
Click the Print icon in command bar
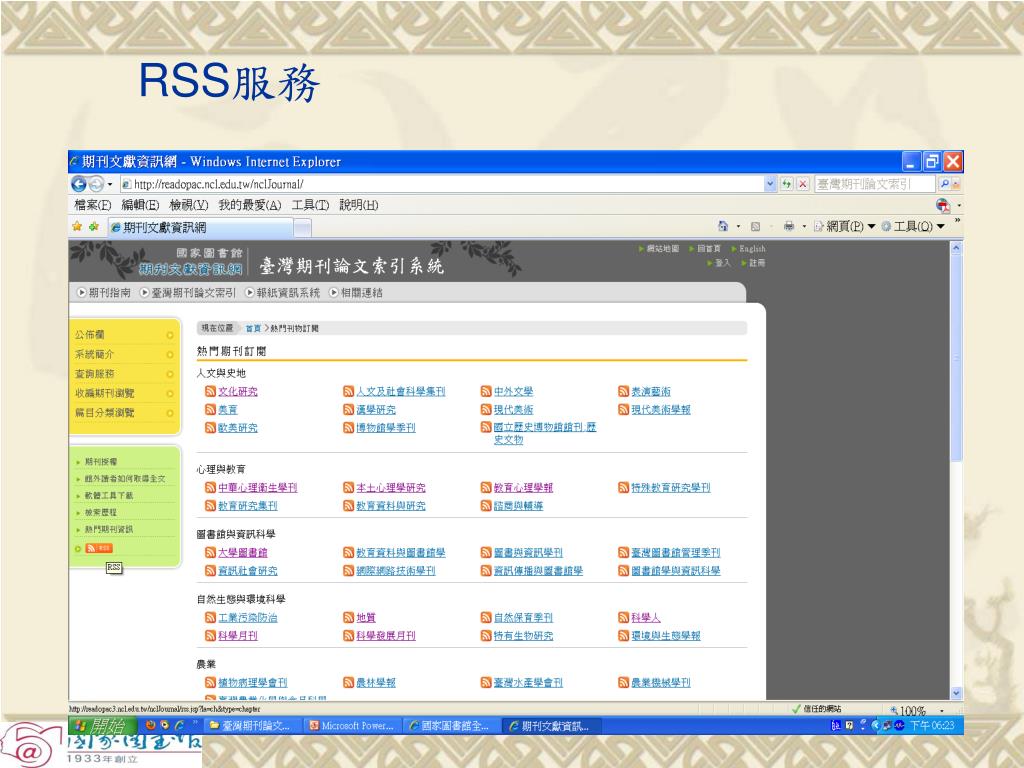pos(789,226)
